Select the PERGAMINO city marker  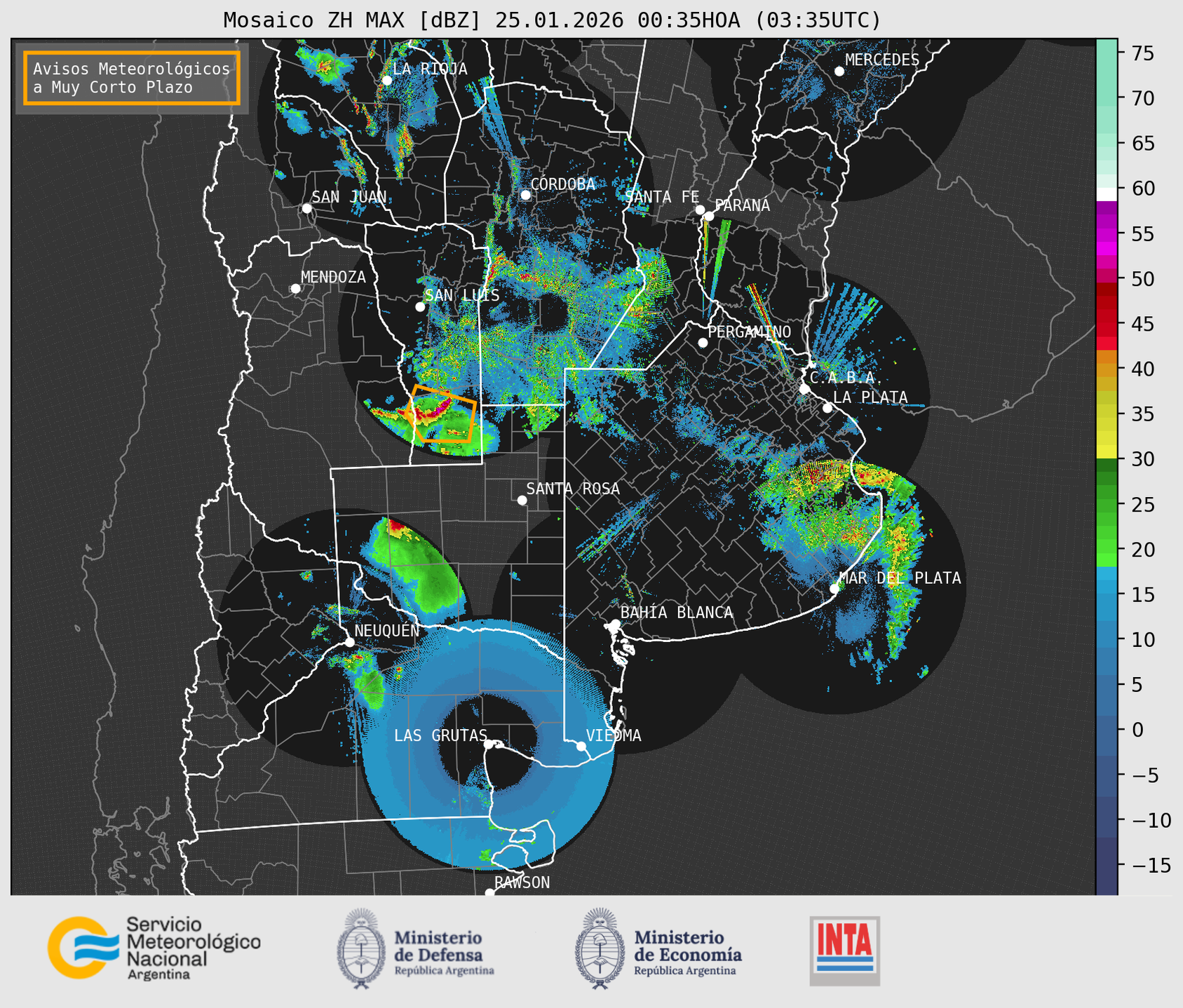click(703, 343)
